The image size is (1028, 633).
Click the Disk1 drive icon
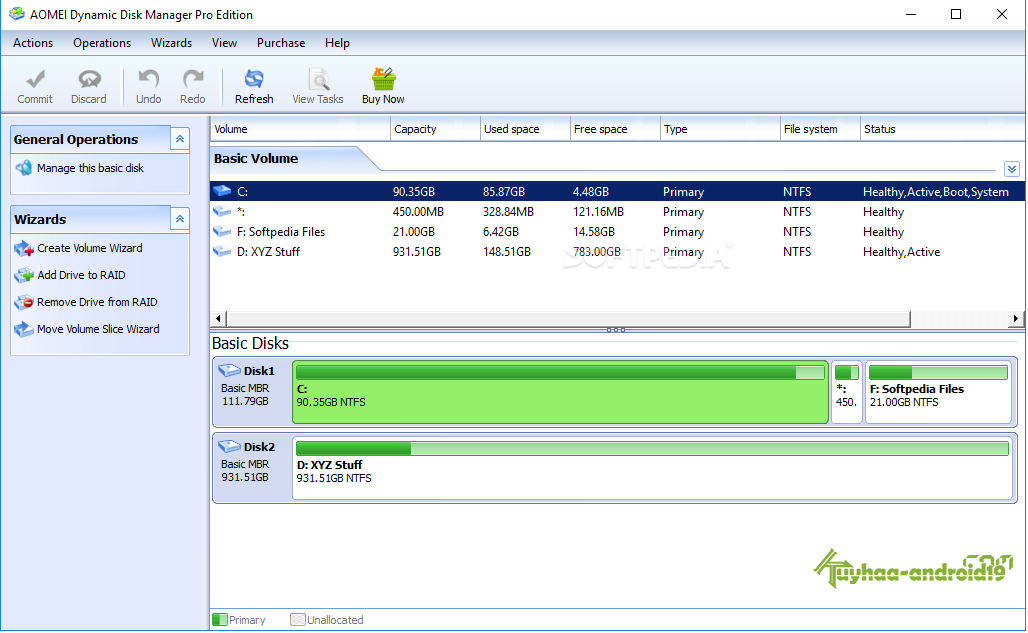229,371
